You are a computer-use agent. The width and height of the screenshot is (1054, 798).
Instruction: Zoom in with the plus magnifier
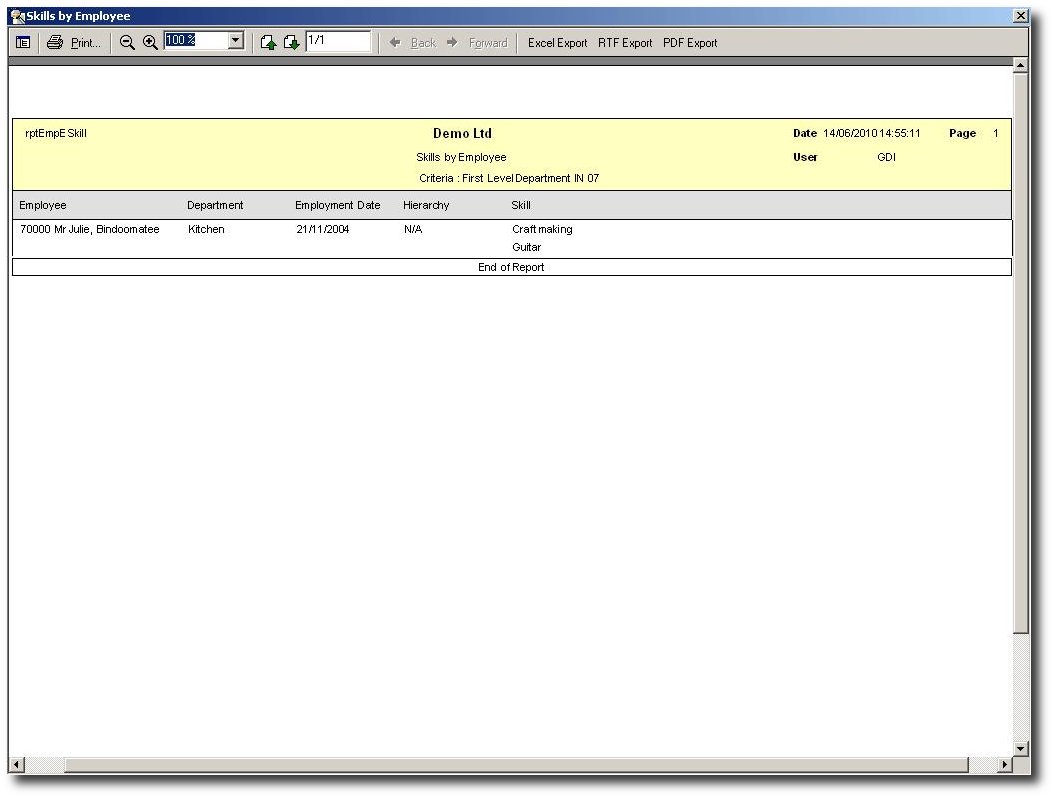[x=150, y=43]
